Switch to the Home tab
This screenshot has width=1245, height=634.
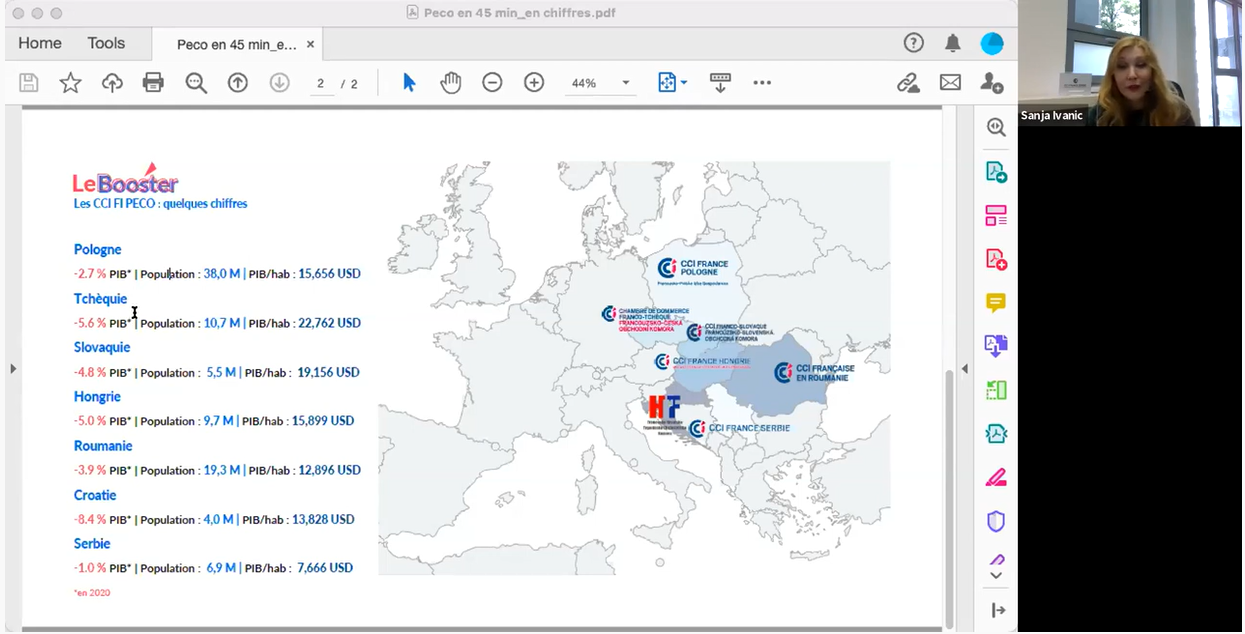click(40, 43)
